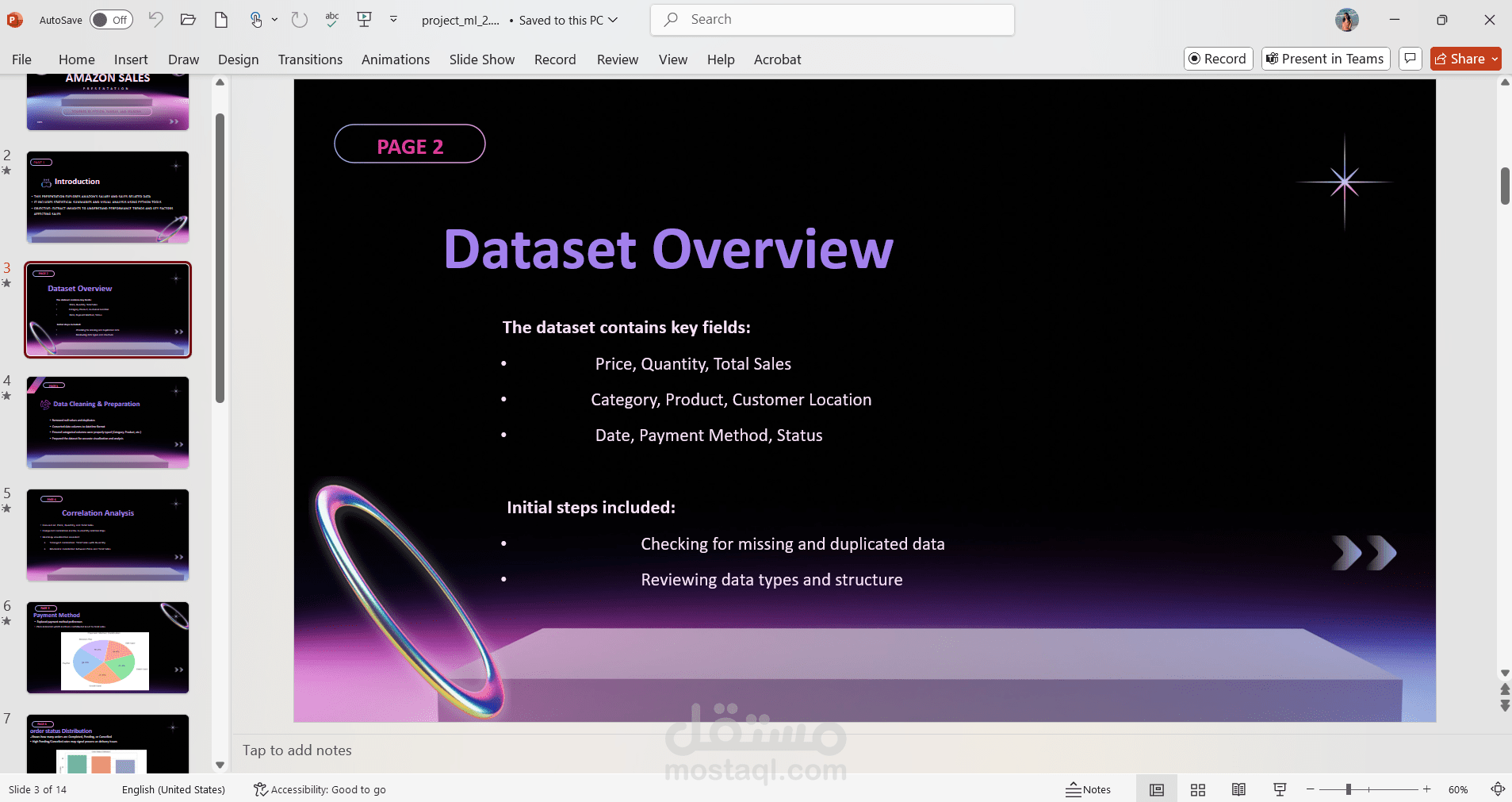Click the PowerPoint app logo
Screen dimensions: 1512x802
pyautogui.click(x=15, y=20)
